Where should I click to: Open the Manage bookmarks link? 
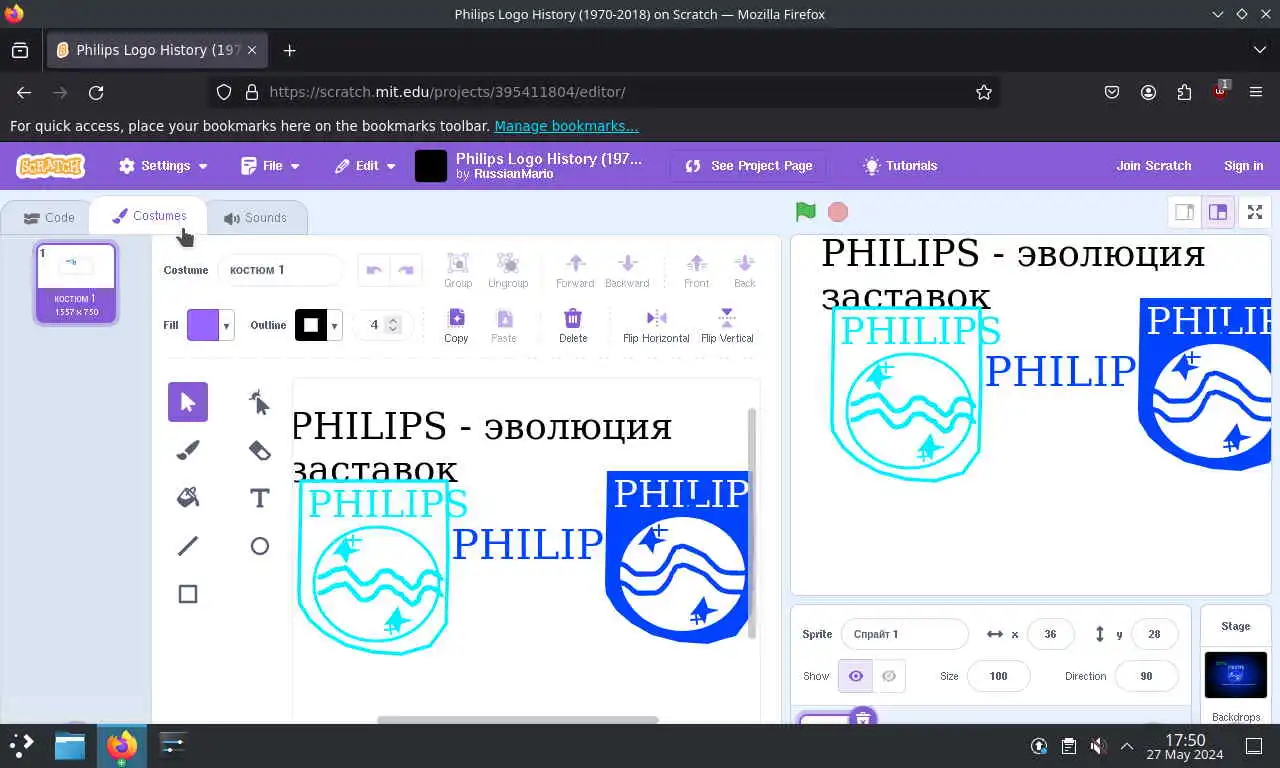click(x=566, y=126)
